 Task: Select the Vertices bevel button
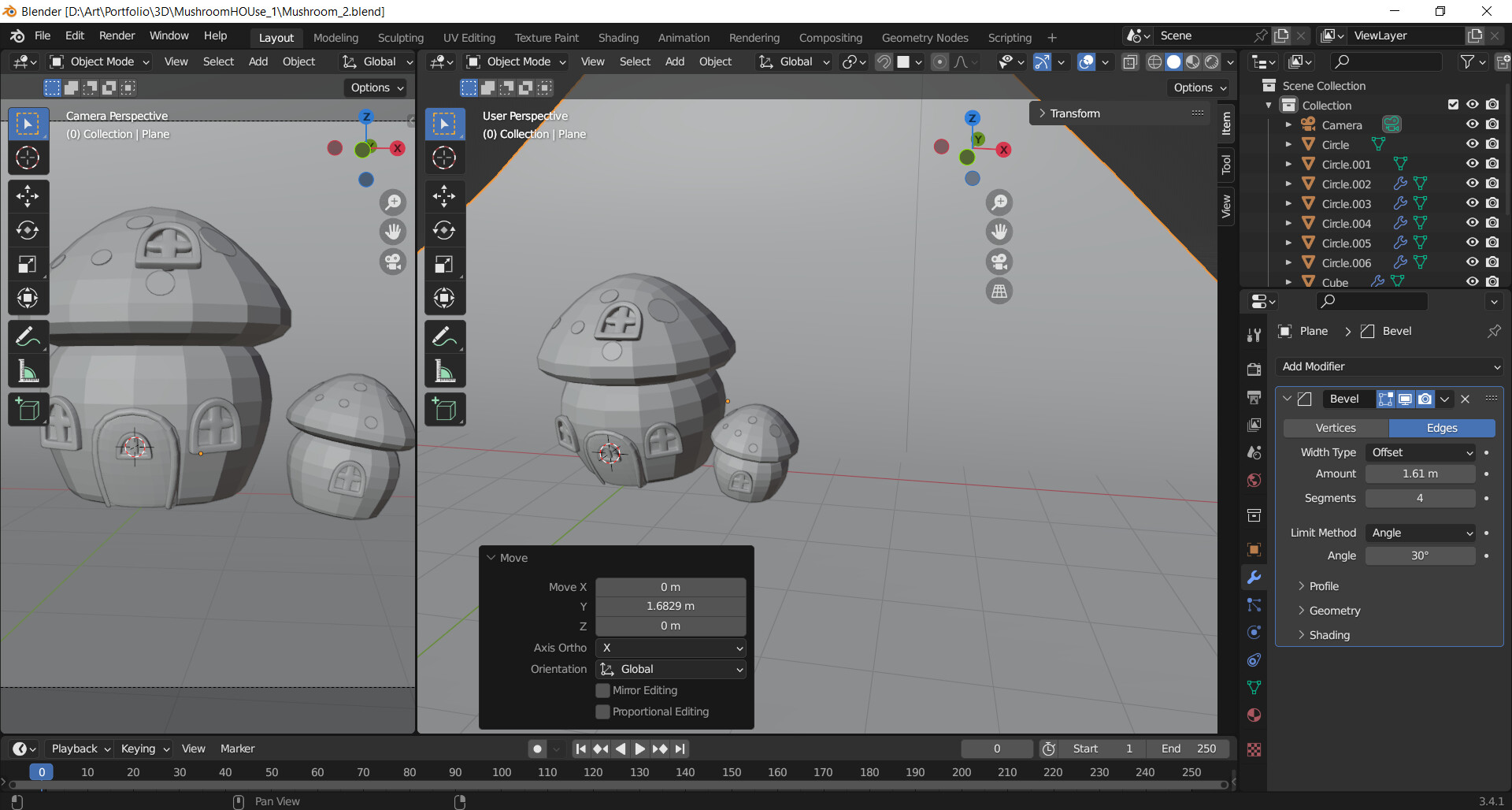(1336, 428)
